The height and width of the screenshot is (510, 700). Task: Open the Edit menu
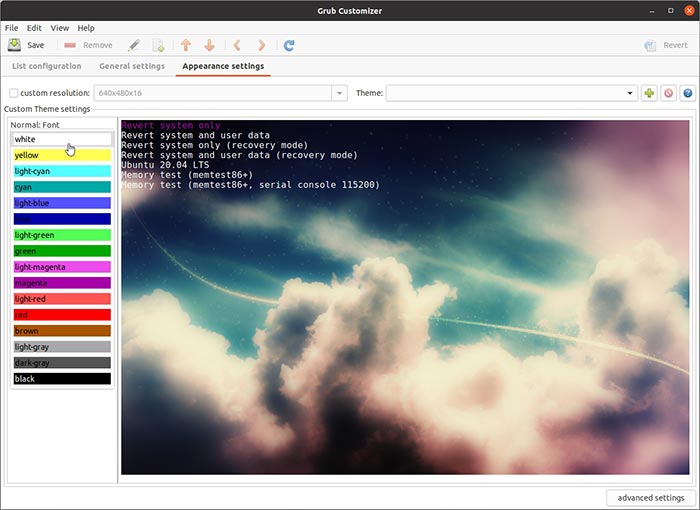tap(34, 28)
